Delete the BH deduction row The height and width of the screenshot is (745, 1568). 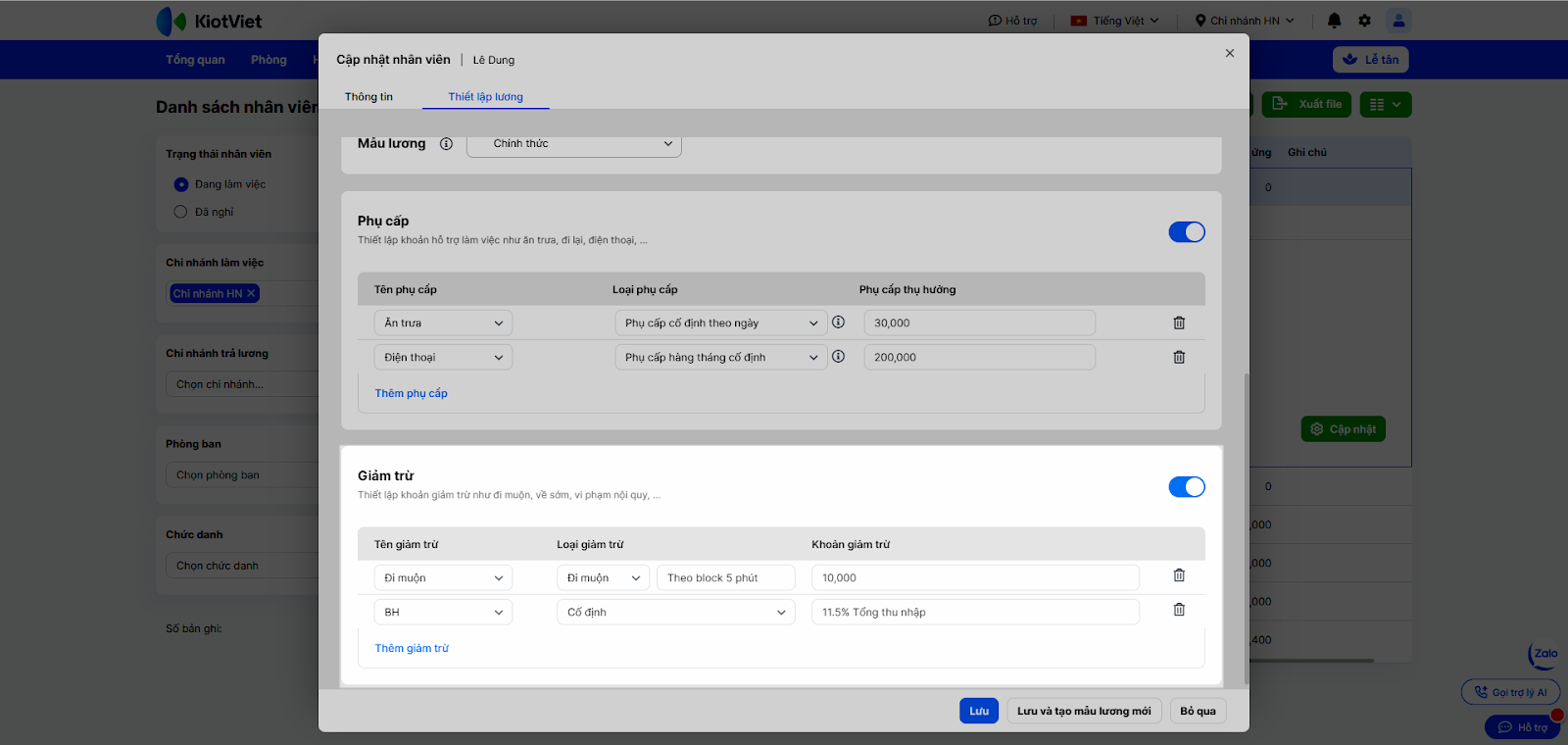click(1179, 610)
